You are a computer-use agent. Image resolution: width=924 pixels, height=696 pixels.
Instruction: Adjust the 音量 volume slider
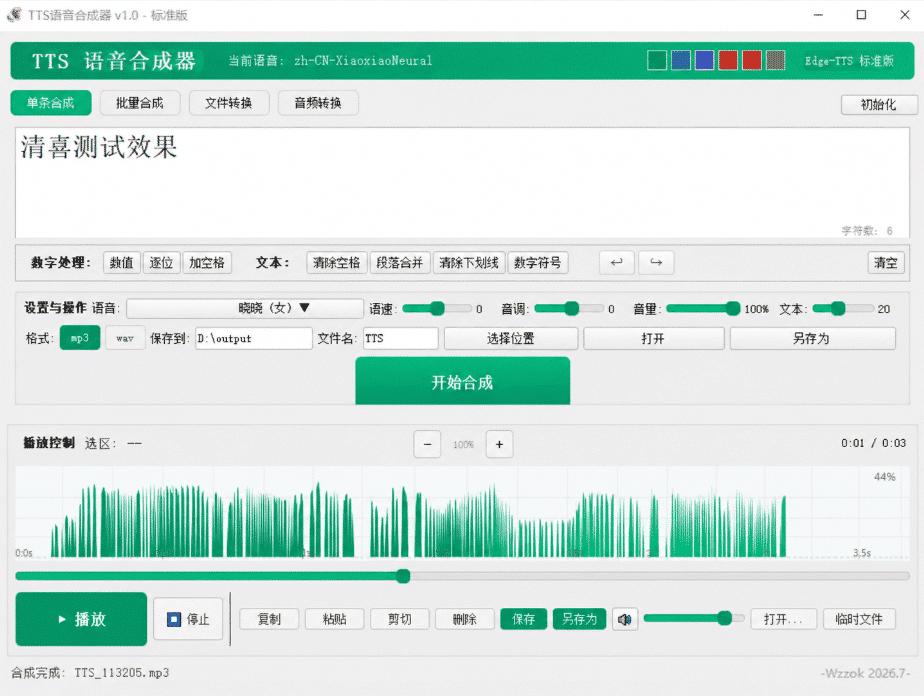pos(703,308)
